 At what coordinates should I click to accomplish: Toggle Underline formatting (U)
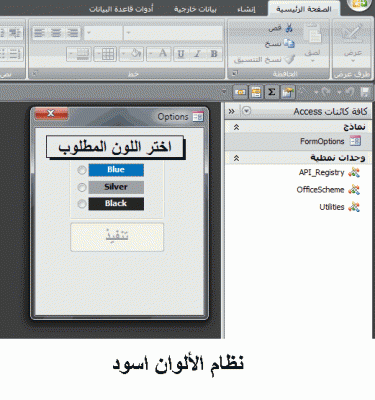click(181, 54)
